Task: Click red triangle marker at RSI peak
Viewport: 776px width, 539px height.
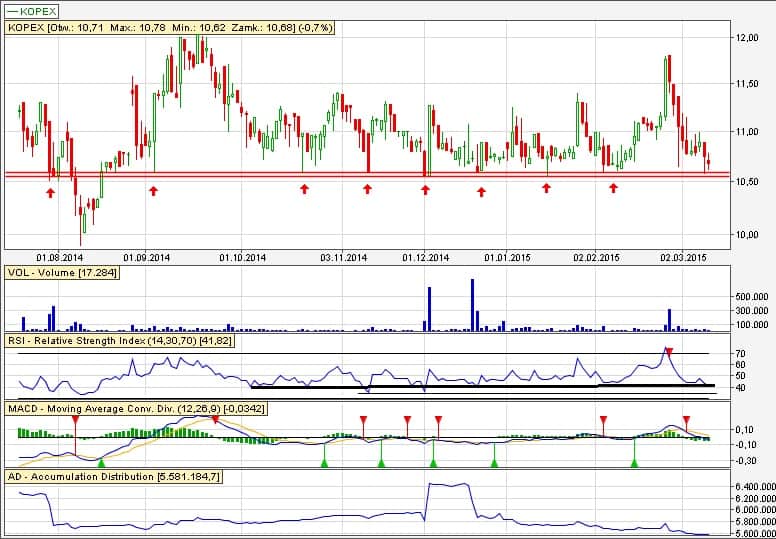Action: pos(669,351)
